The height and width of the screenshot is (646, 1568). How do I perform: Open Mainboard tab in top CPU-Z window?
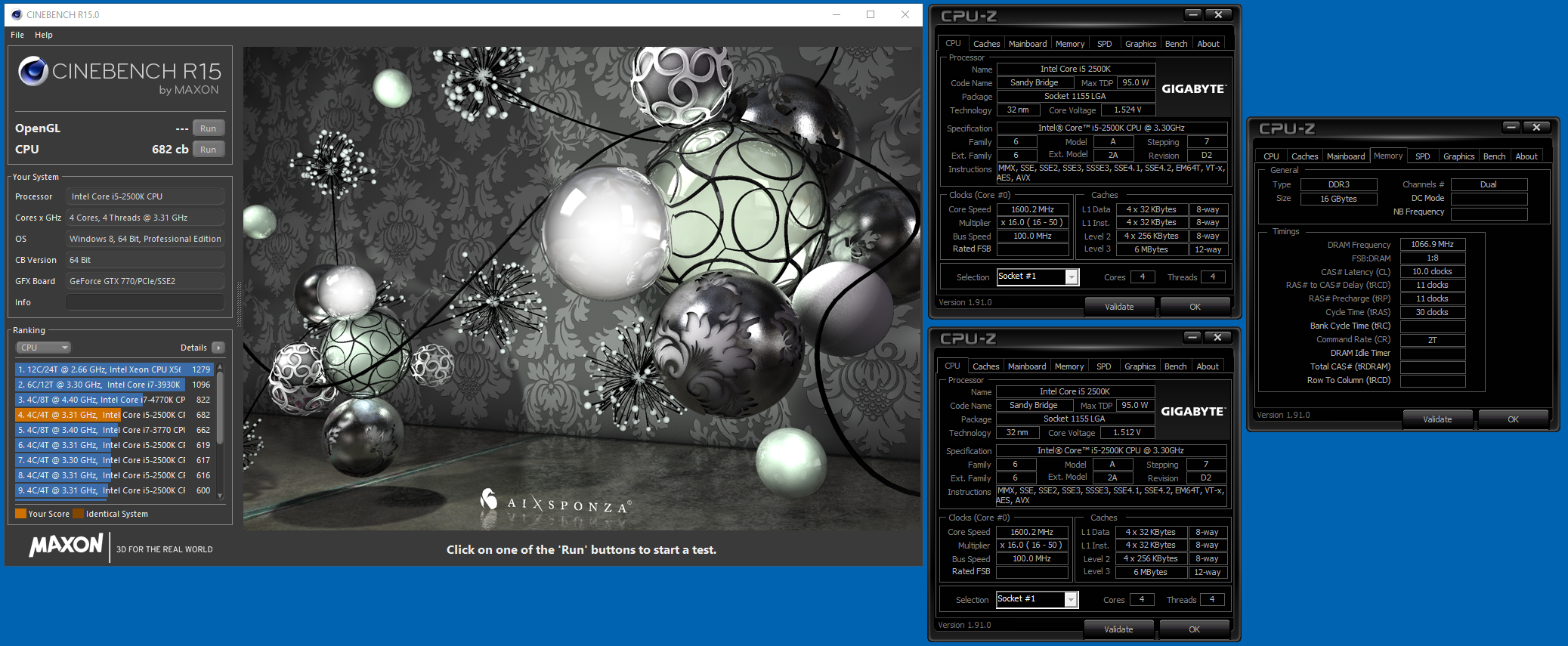click(1028, 44)
